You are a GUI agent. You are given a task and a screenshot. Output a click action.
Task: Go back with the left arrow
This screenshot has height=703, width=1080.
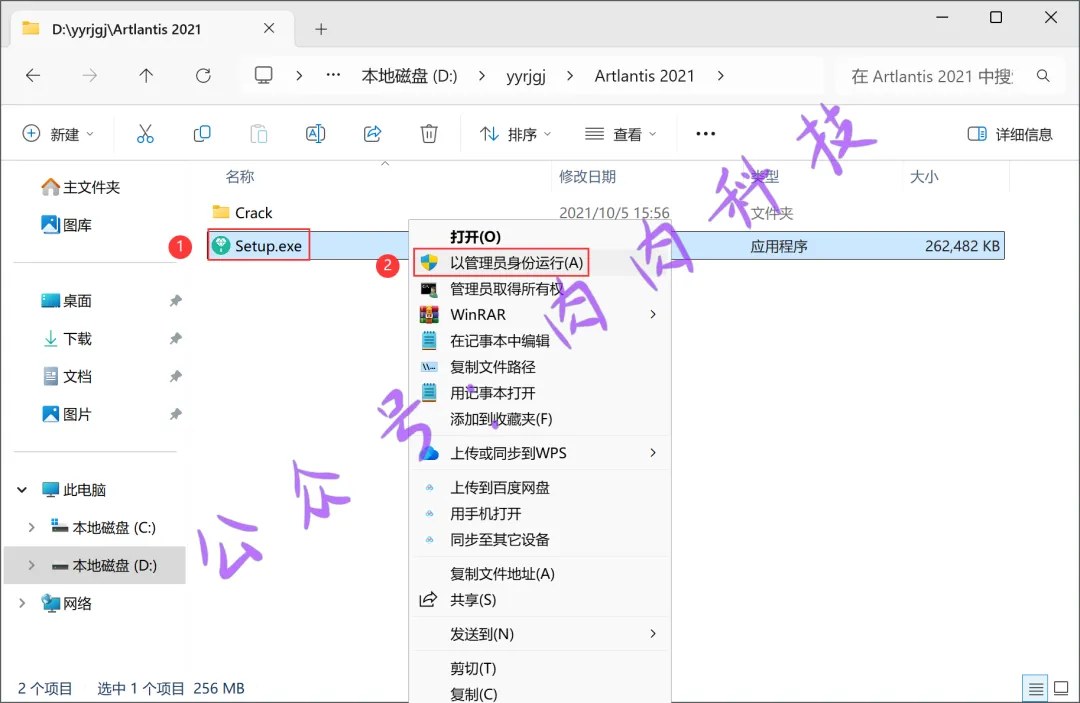33,76
